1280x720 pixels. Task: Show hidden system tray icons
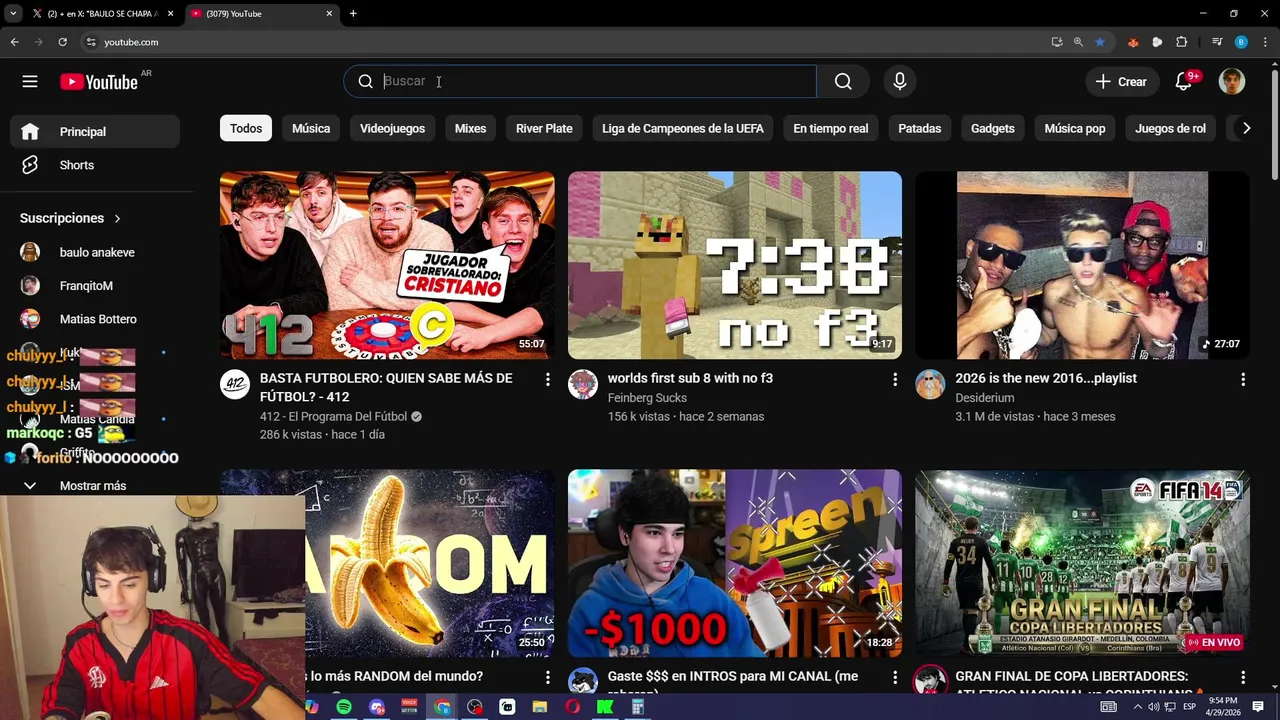point(1137,707)
